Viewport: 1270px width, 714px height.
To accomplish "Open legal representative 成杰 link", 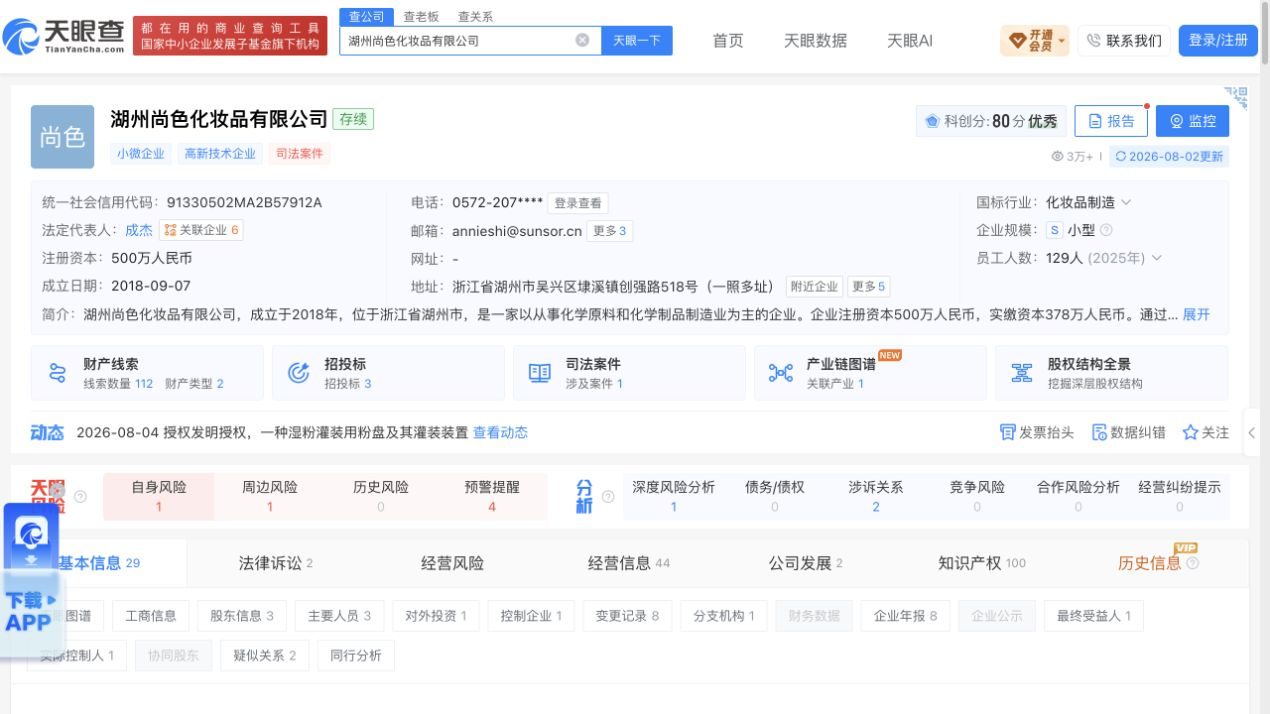I will [139, 230].
